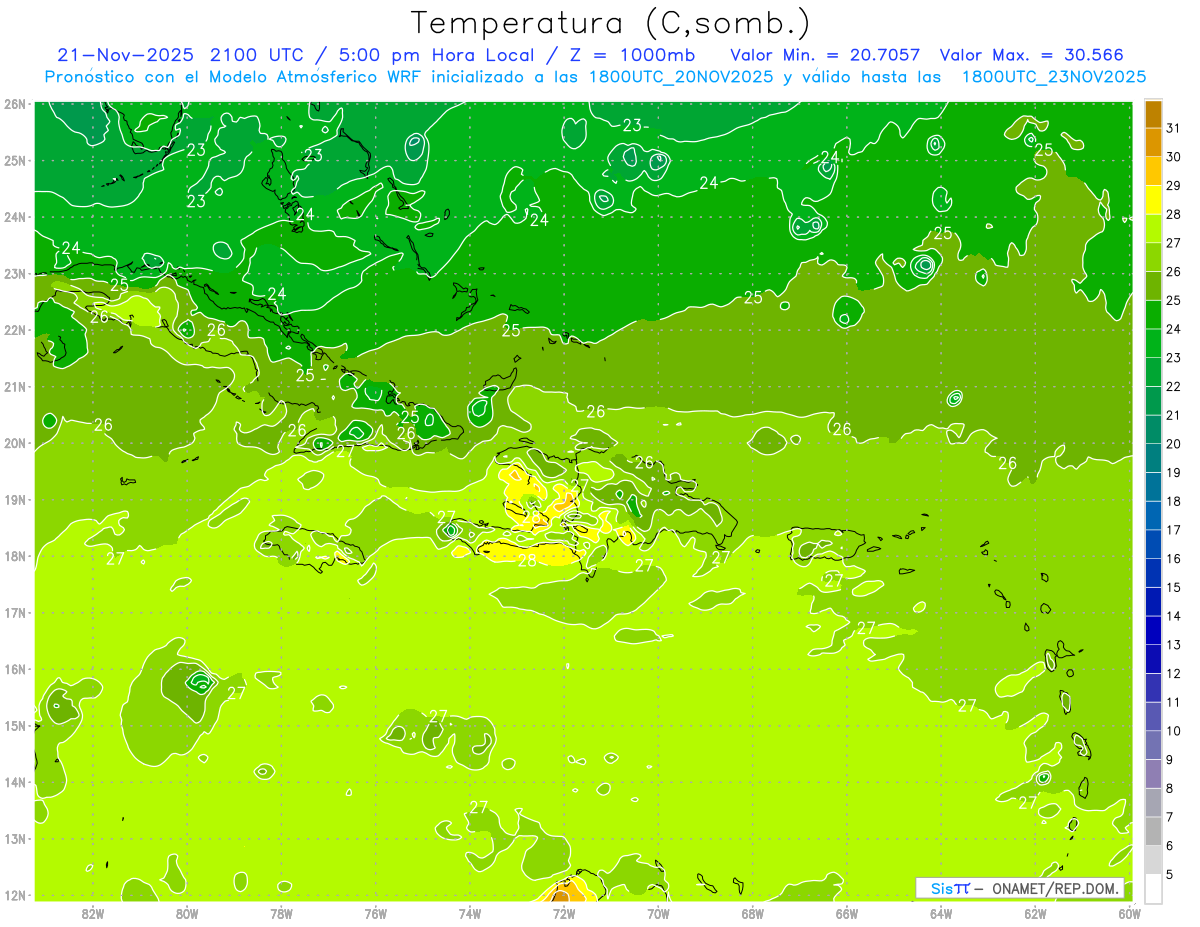Screen dimensions: 1200x927
Task: Click the "23N" latitude axis label
Action: coord(14,273)
